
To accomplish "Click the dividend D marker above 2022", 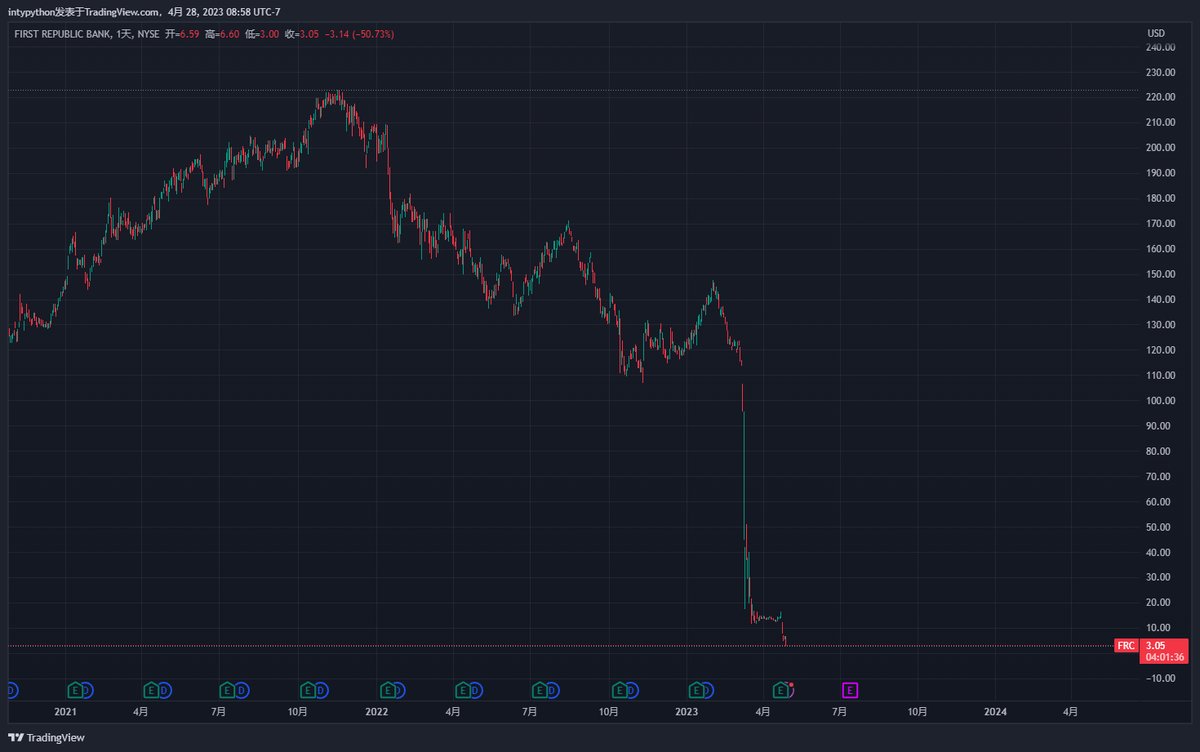I will point(399,690).
